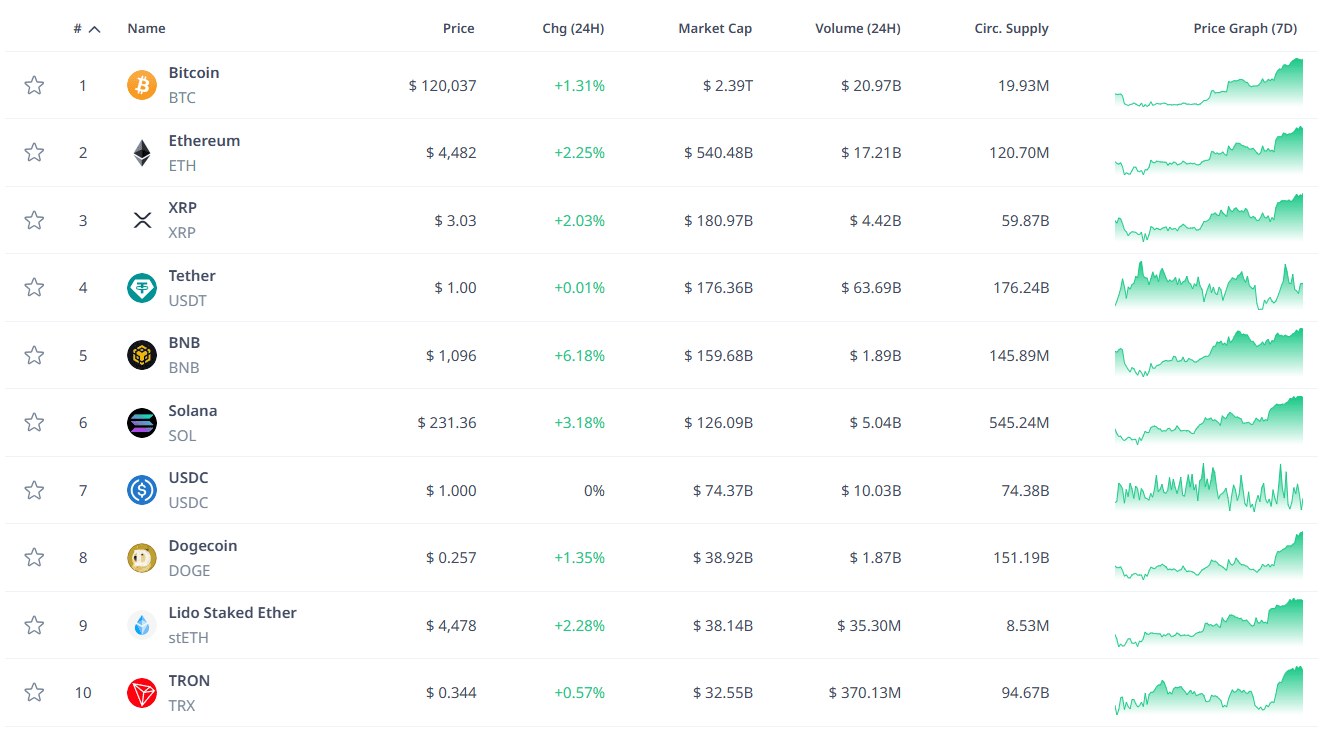The image size is (1325, 743).
Task: Sort table by Market Cap header
Action: click(715, 29)
